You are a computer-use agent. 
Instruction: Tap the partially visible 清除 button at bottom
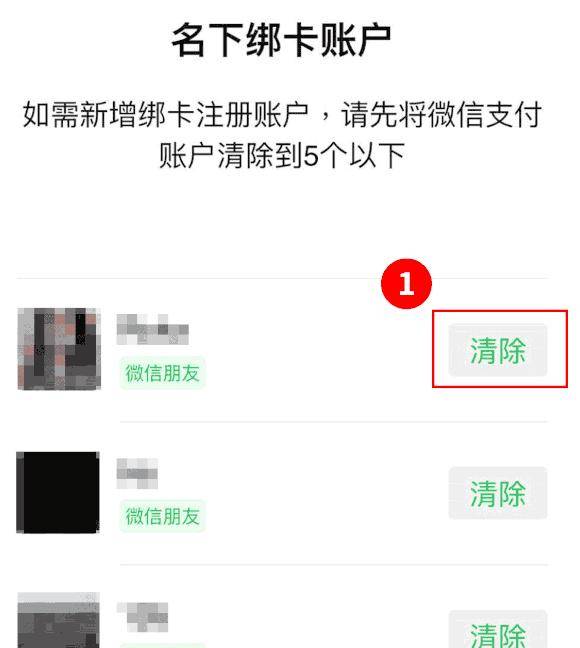tap(498, 629)
